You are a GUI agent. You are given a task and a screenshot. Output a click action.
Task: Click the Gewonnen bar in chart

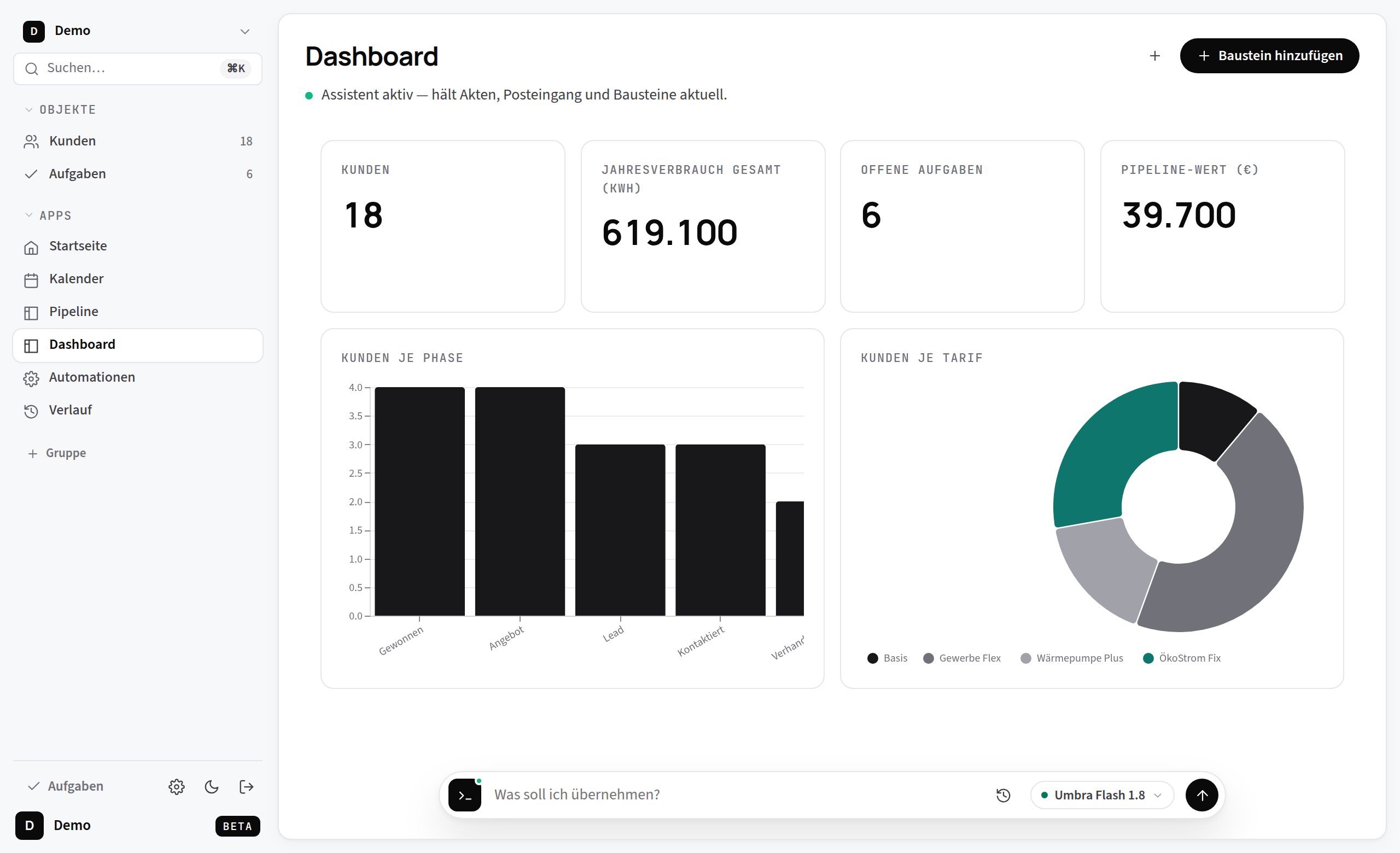420,501
